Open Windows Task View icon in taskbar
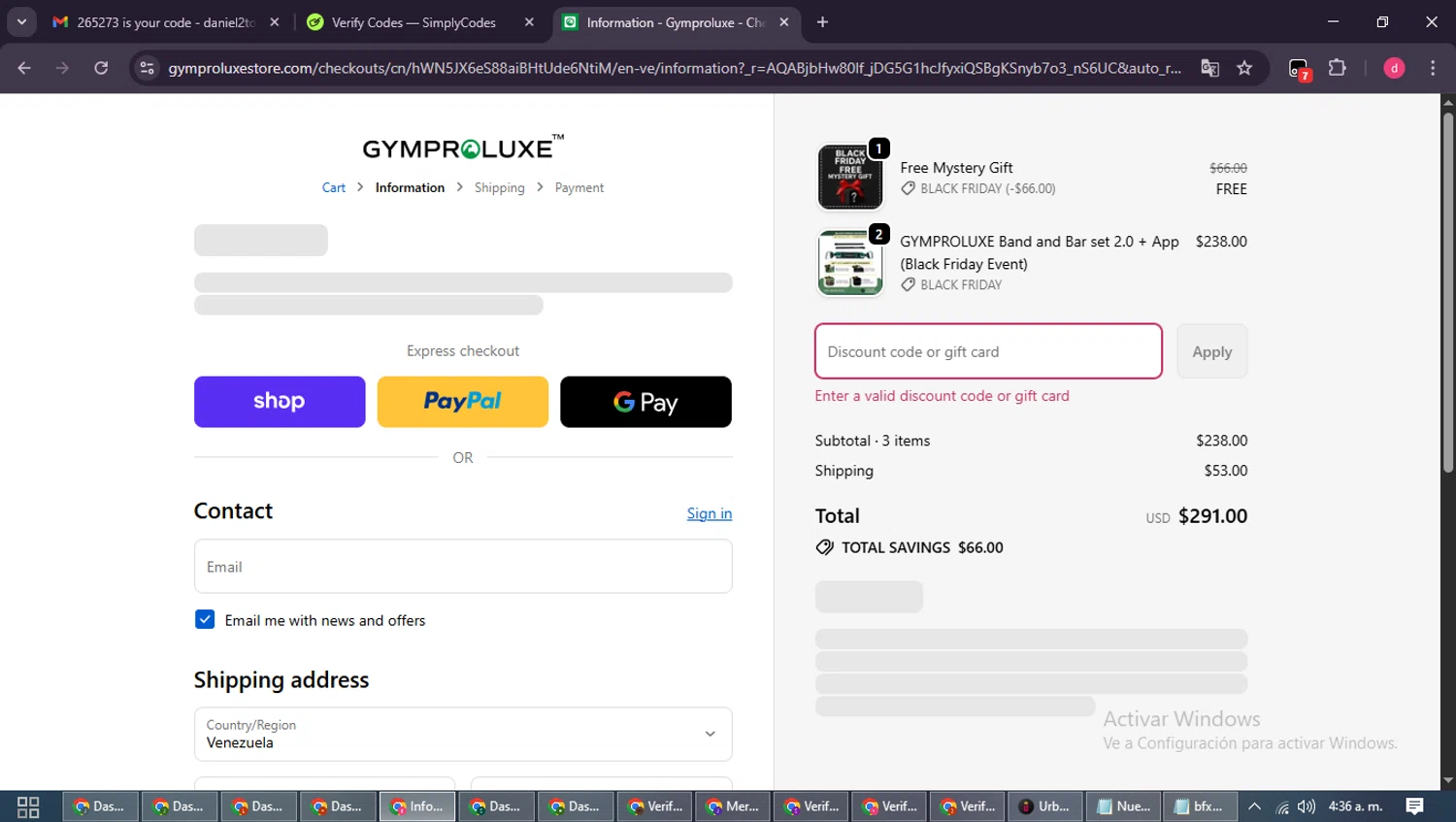1456x822 pixels. (28, 806)
